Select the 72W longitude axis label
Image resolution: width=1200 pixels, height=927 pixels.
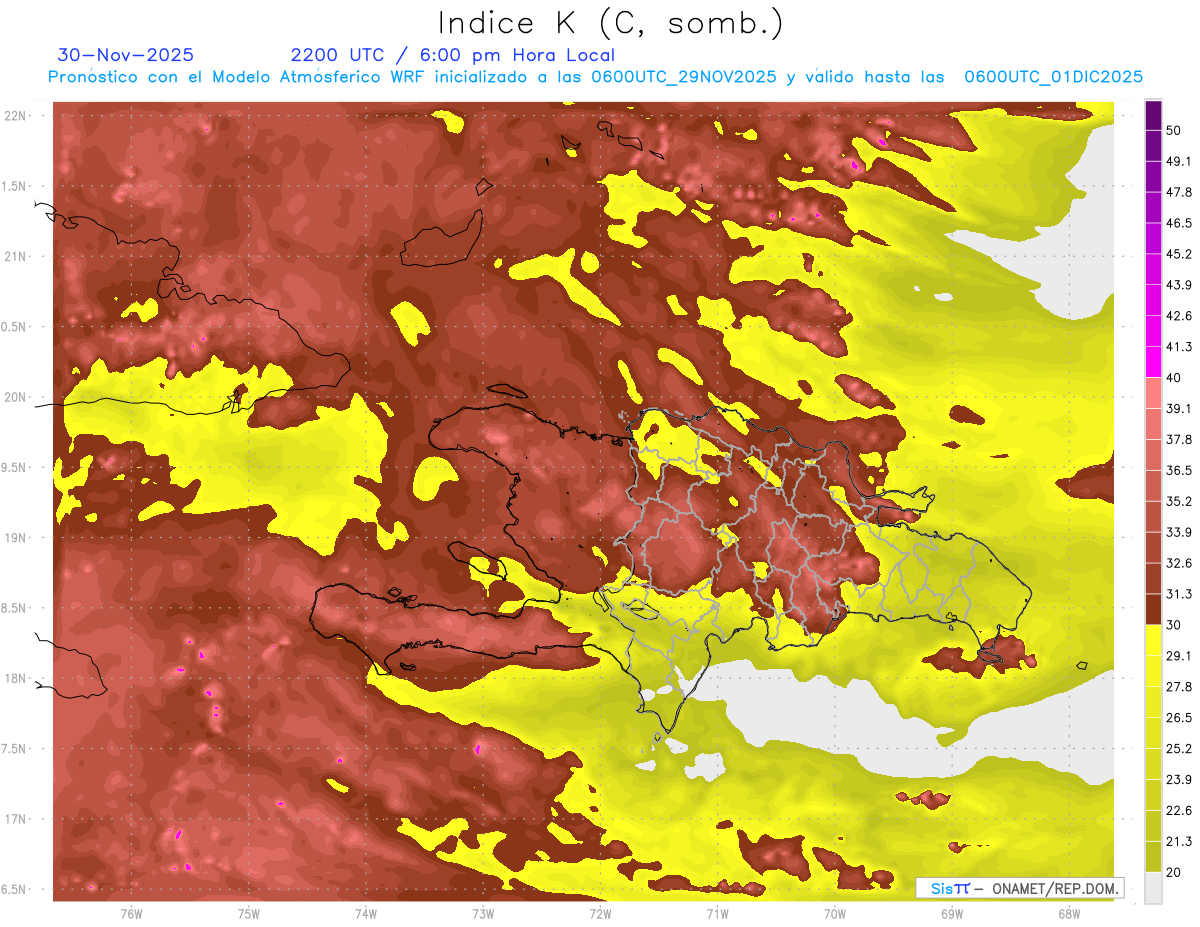pyautogui.click(x=600, y=913)
